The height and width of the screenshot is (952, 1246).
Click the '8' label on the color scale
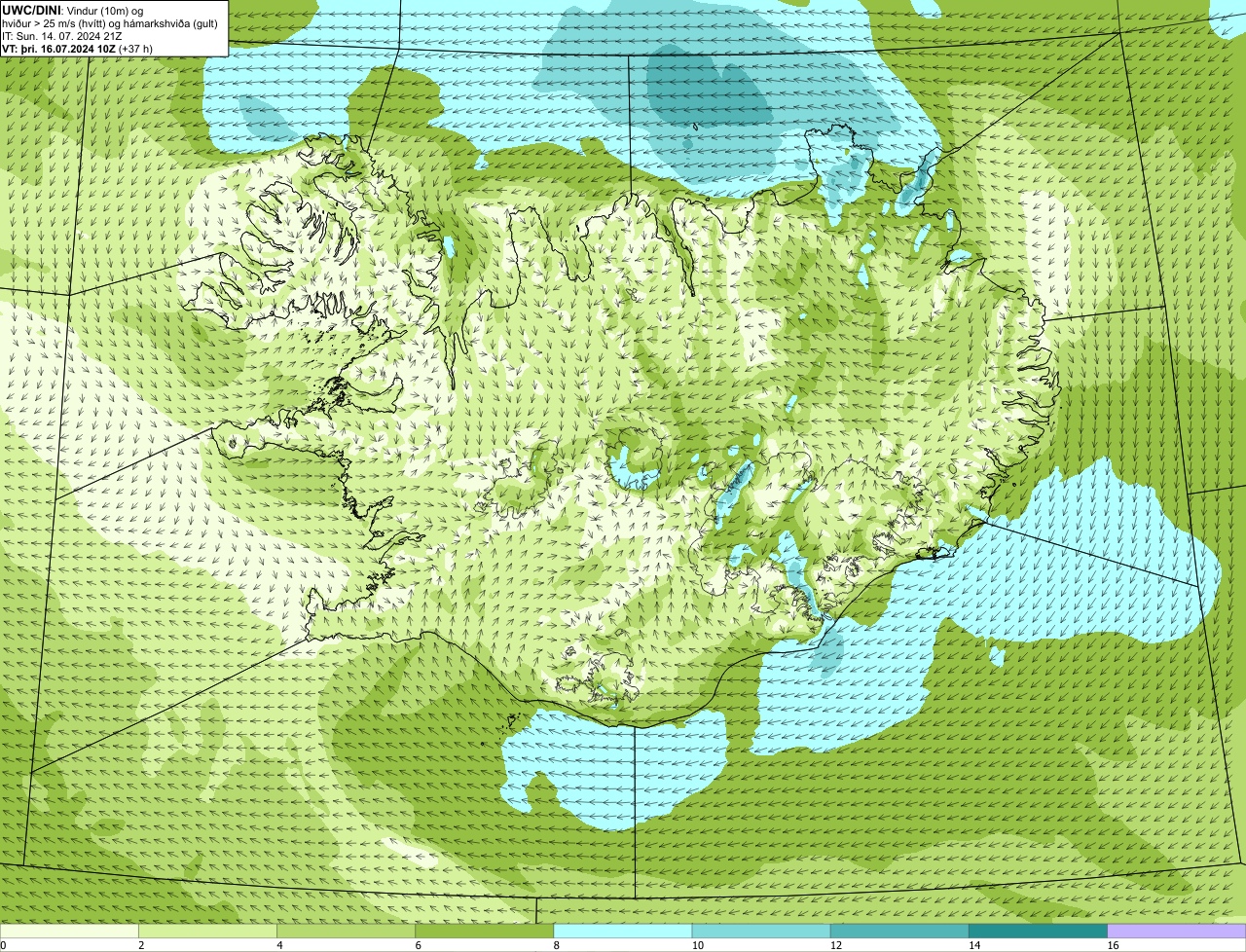click(x=557, y=945)
